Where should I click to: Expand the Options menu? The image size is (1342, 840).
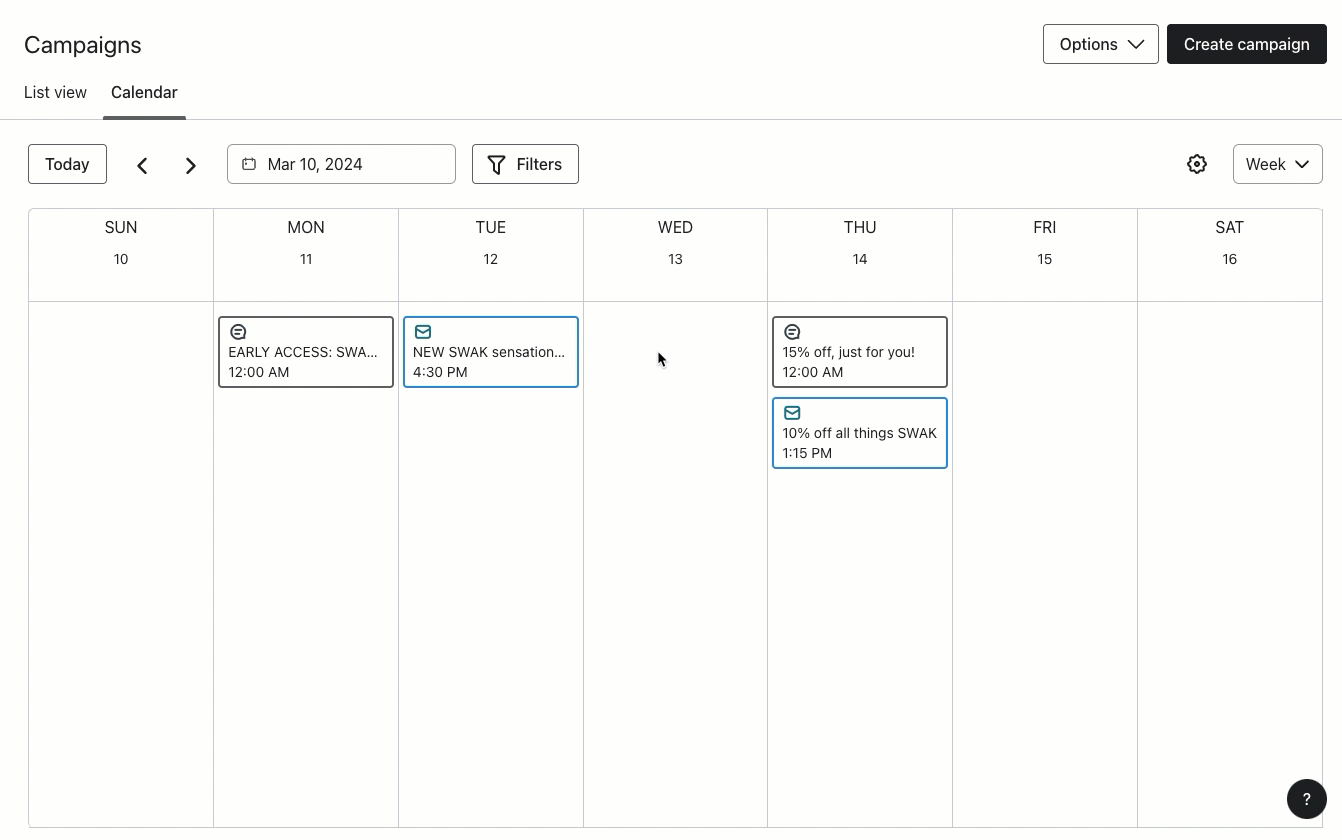(1100, 44)
